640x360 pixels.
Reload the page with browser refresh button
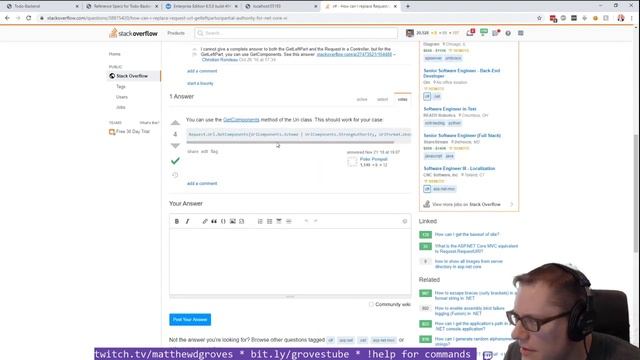click(29, 18)
